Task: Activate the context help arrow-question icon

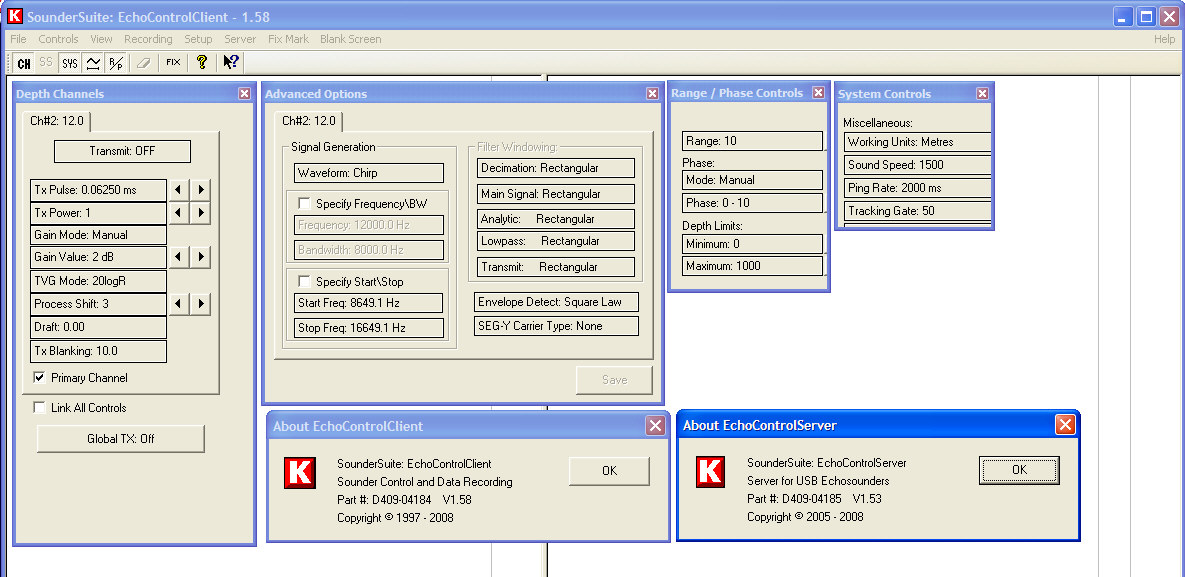Action: (x=230, y=63)
